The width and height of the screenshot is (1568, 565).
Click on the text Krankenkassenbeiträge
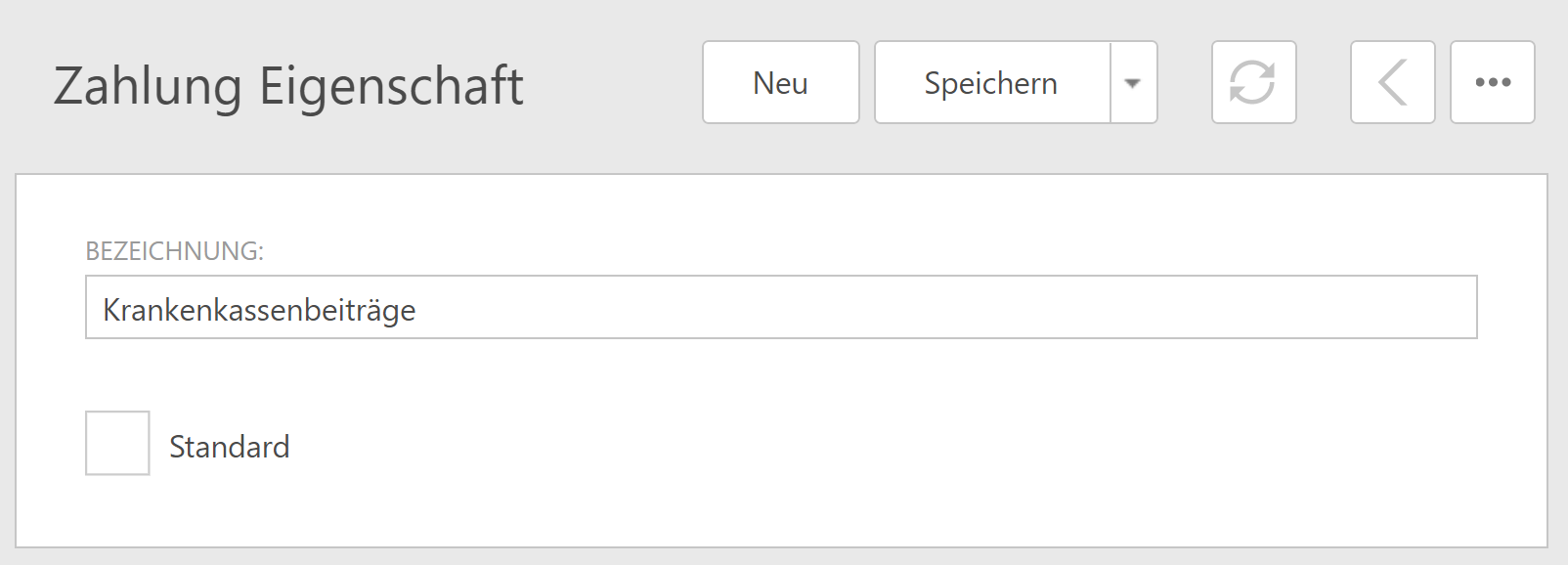point(259,310)
